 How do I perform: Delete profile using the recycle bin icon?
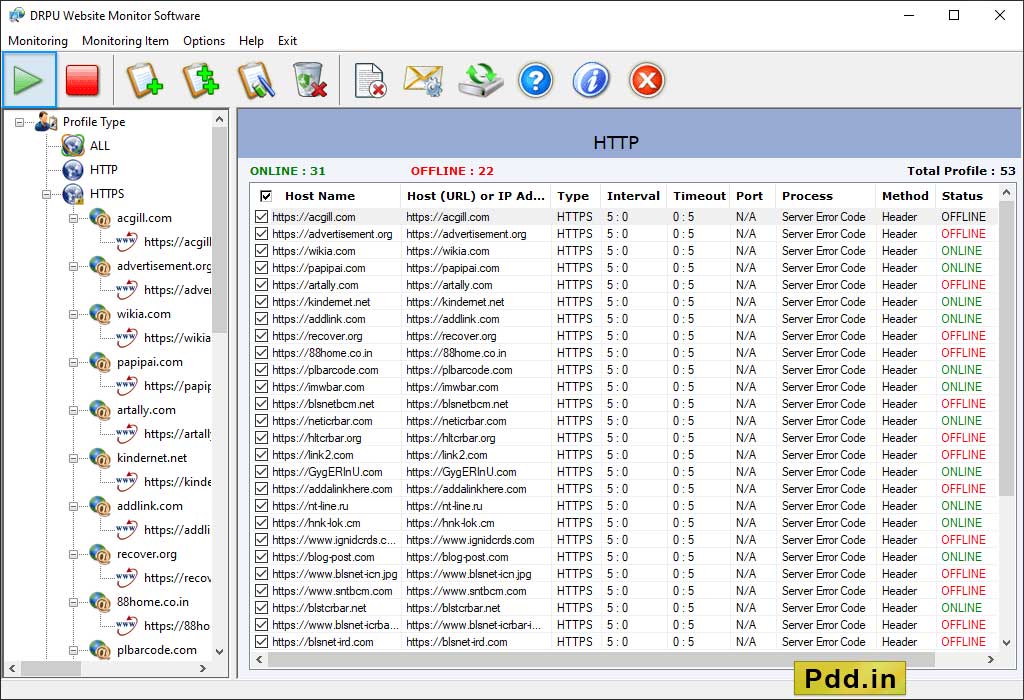310,81
